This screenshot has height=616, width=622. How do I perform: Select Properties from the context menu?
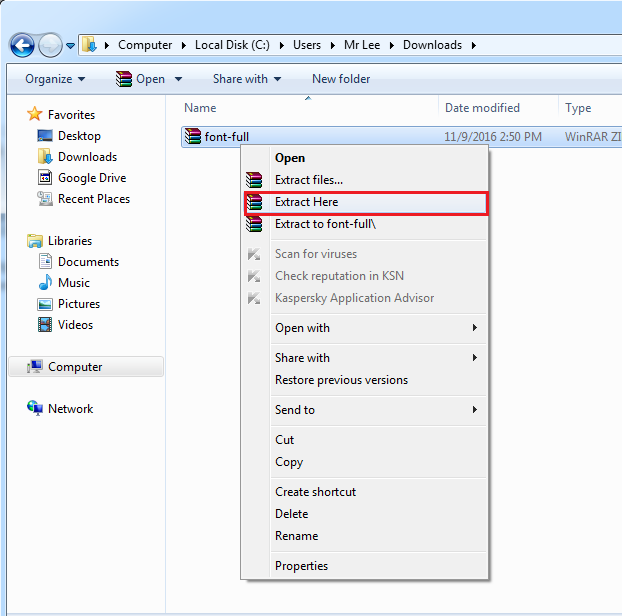[301, 566]
